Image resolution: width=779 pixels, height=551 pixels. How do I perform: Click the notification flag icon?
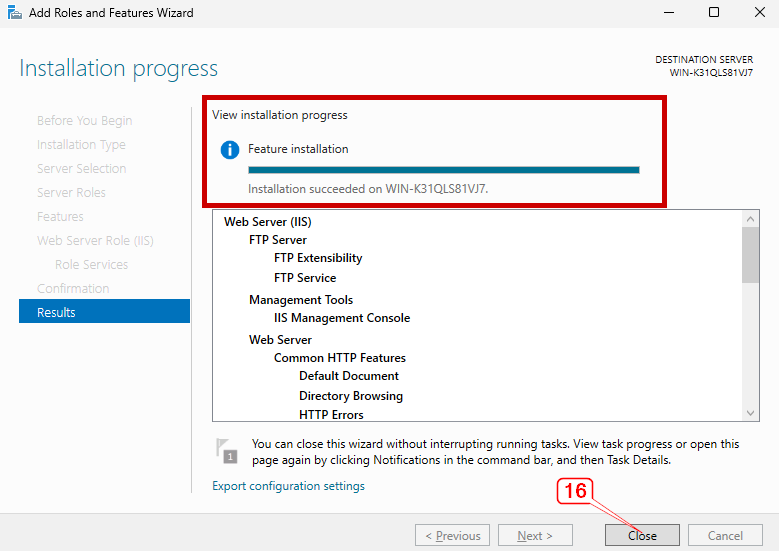coord(227,451)
